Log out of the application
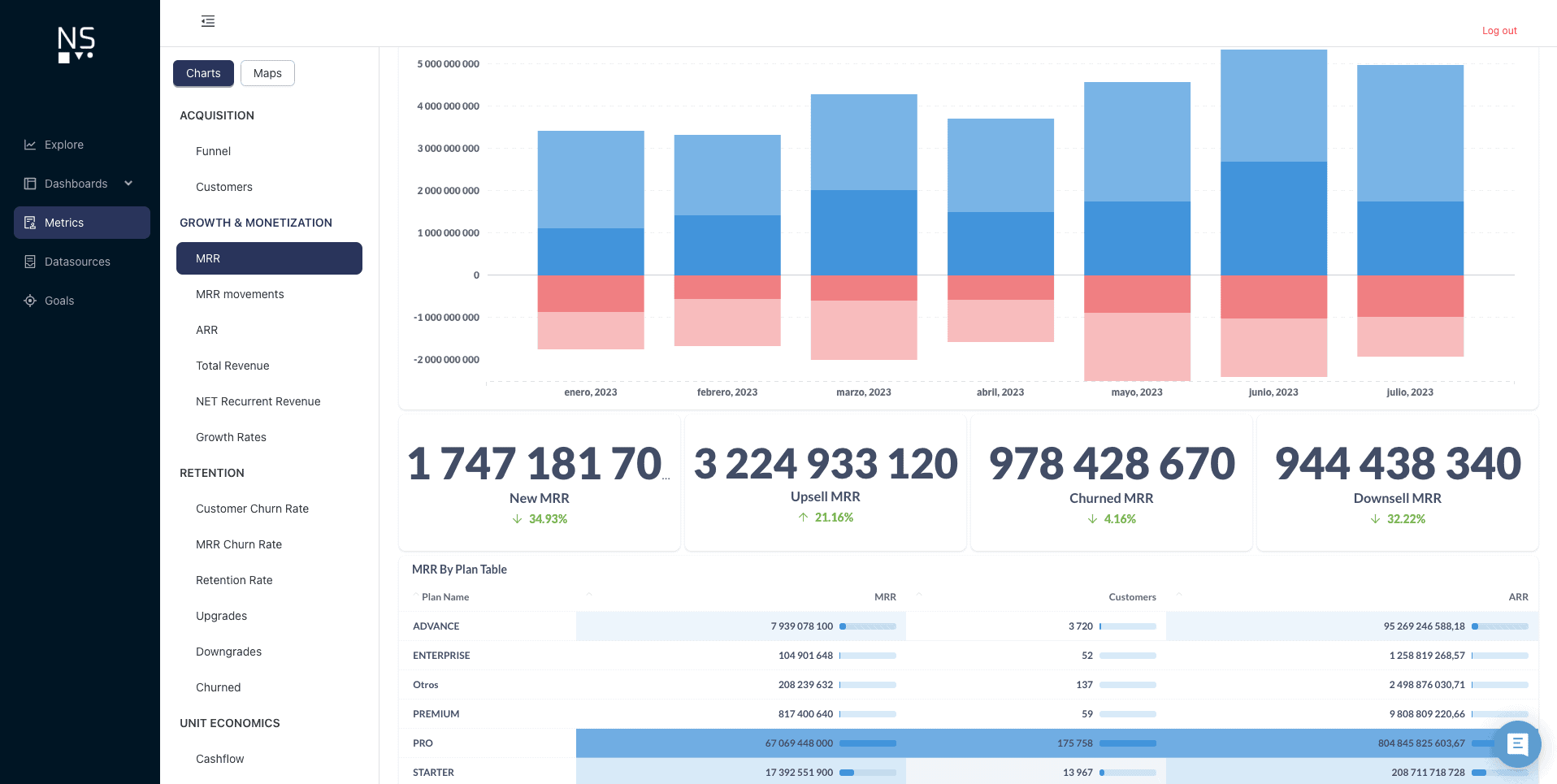The height and width of the screenshot is (784, 1557). click(x=1498, y=31)
